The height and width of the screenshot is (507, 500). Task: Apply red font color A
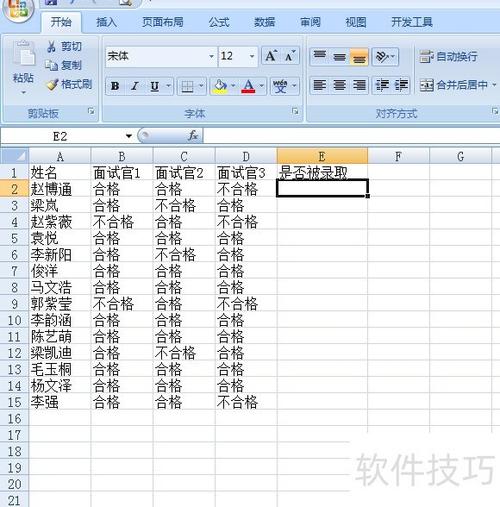pos(248,86)
